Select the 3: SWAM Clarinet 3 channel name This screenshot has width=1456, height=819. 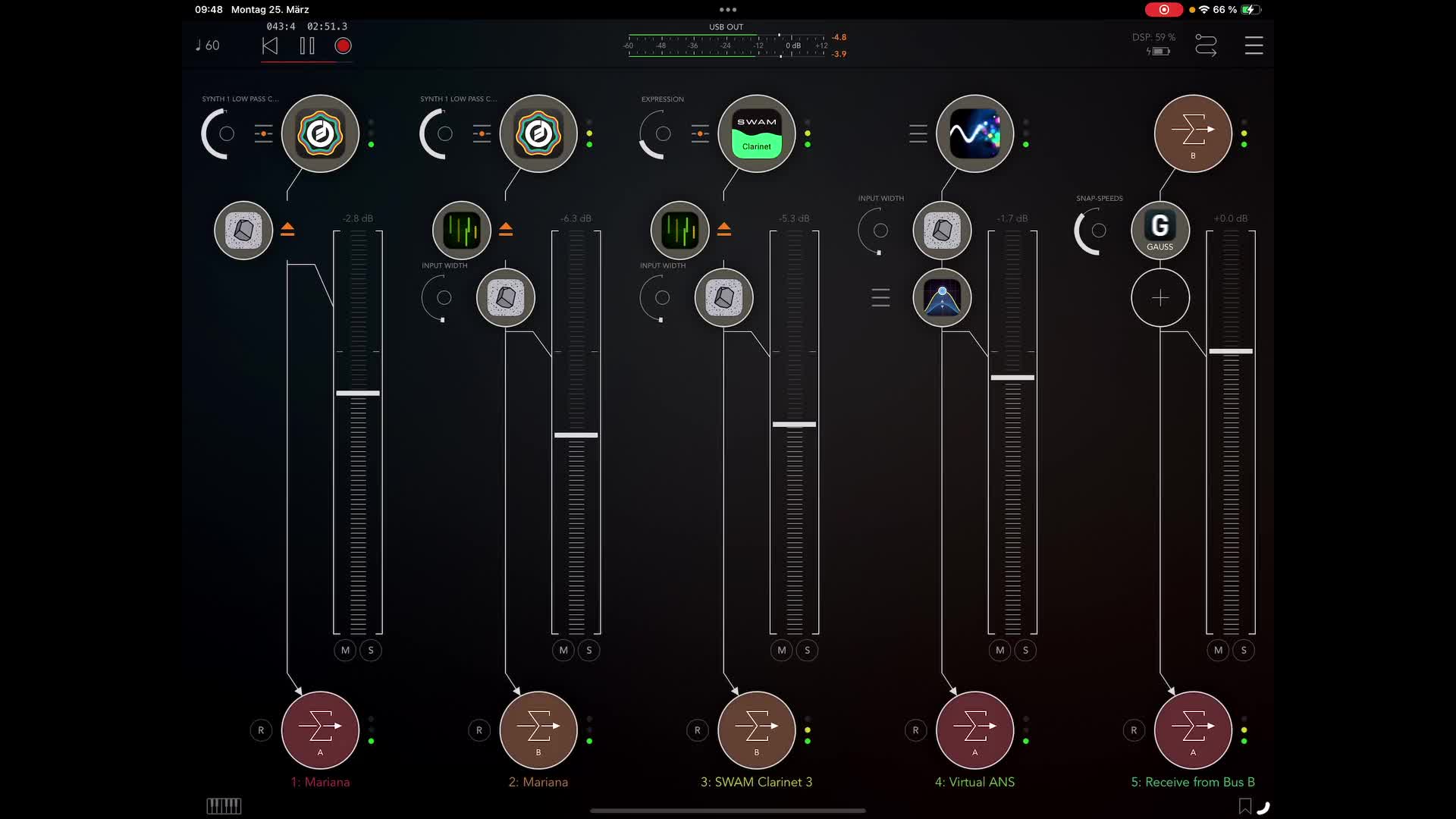[x=756, y=782]
